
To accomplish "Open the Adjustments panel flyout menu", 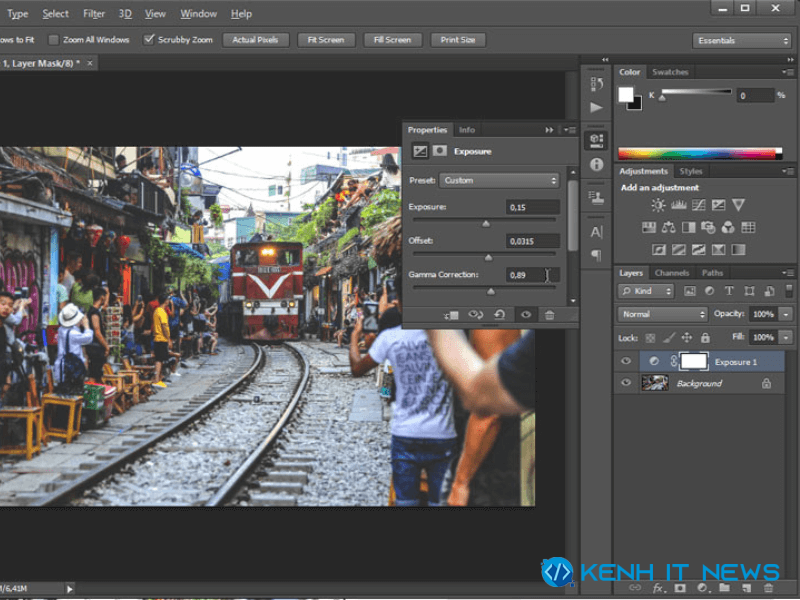I will tap(787, 171).
